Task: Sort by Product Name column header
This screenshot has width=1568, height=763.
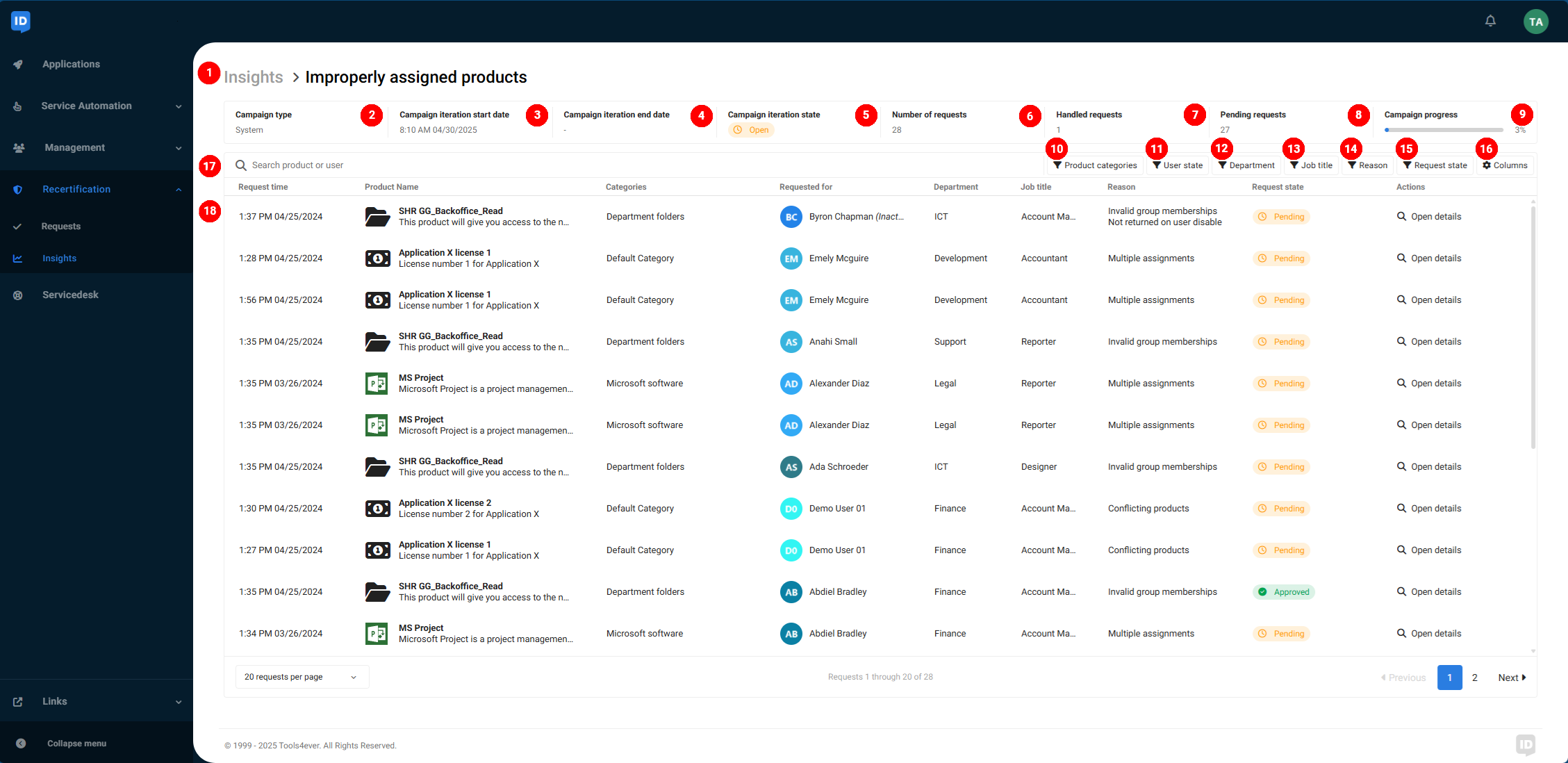Action: click(391, 187)
